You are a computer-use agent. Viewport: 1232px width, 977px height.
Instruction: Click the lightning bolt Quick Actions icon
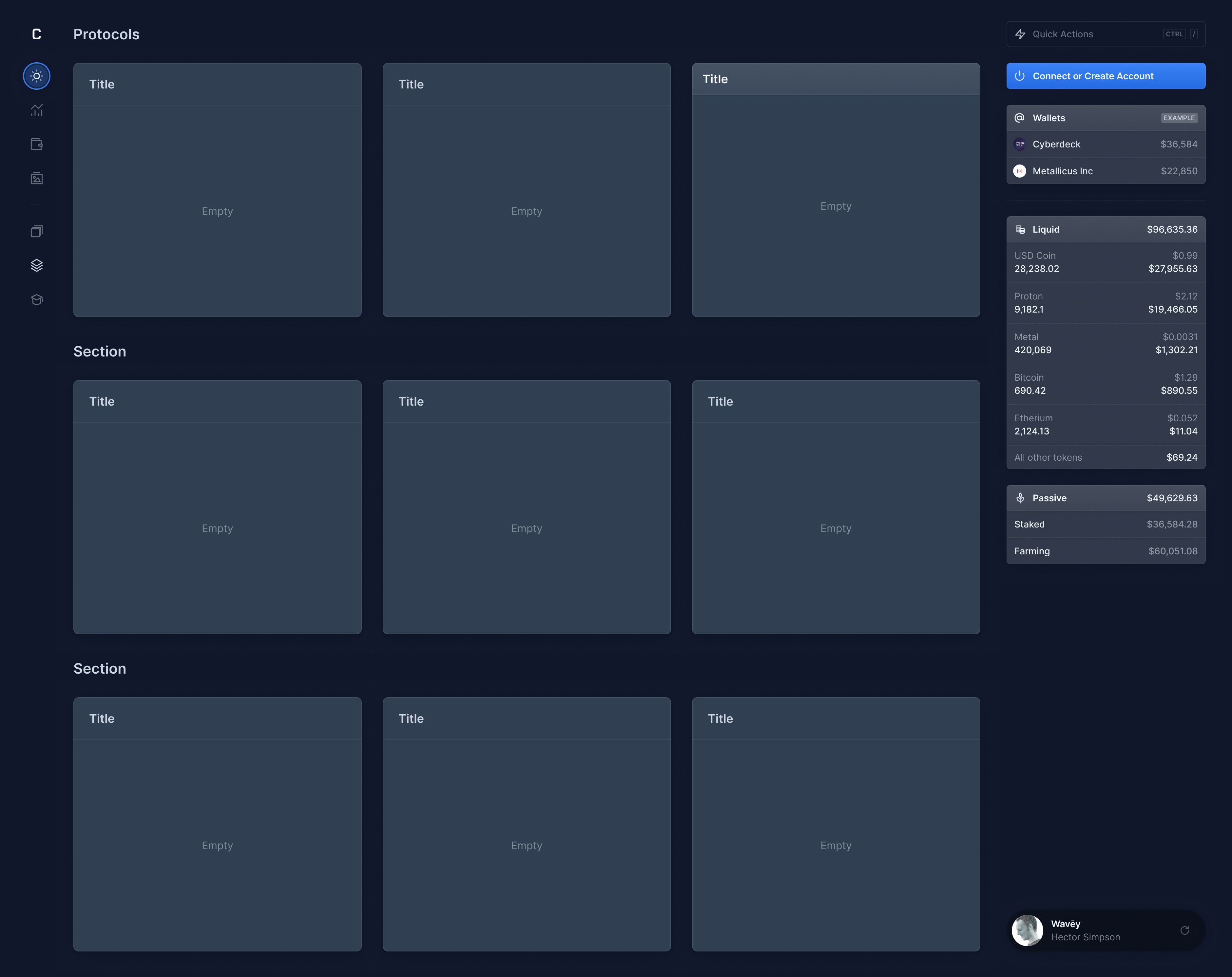[1020, 34]
